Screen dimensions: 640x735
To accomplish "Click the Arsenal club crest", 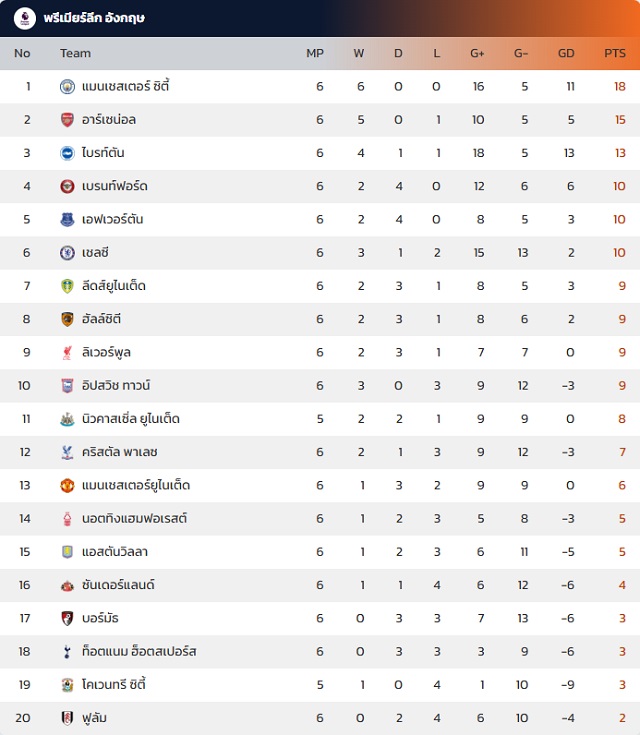I will 68,120.
